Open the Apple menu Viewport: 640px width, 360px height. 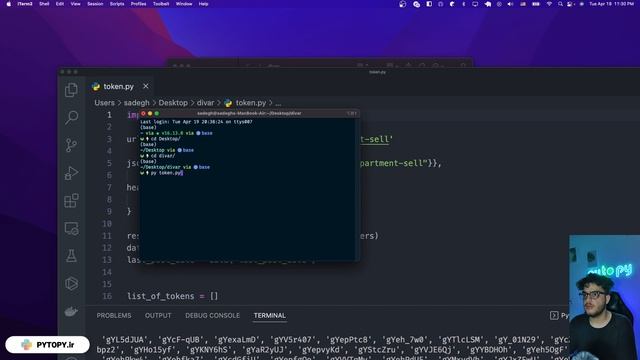click(9, 4)
